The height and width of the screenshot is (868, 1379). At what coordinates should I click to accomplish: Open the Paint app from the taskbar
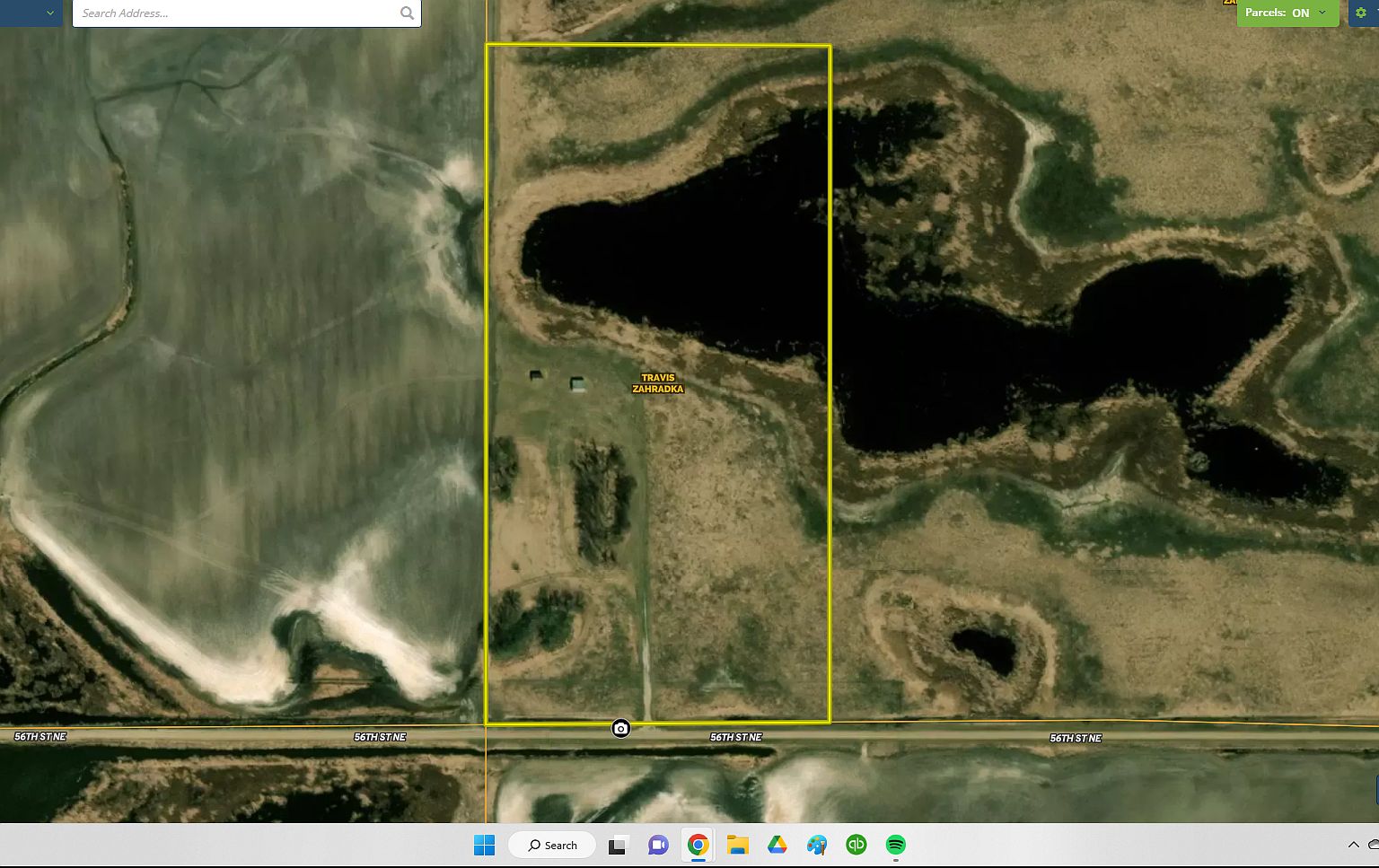pyautogui.click(x=817, y=845)
